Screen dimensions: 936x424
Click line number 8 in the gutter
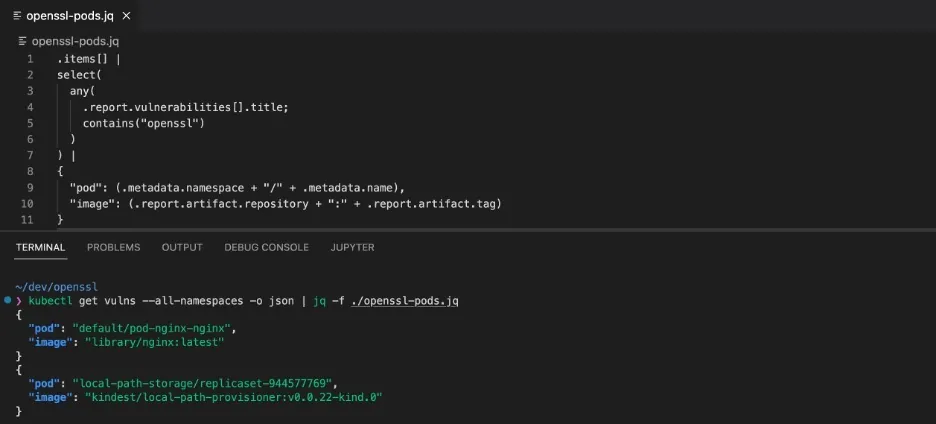[x=30, y=171]
